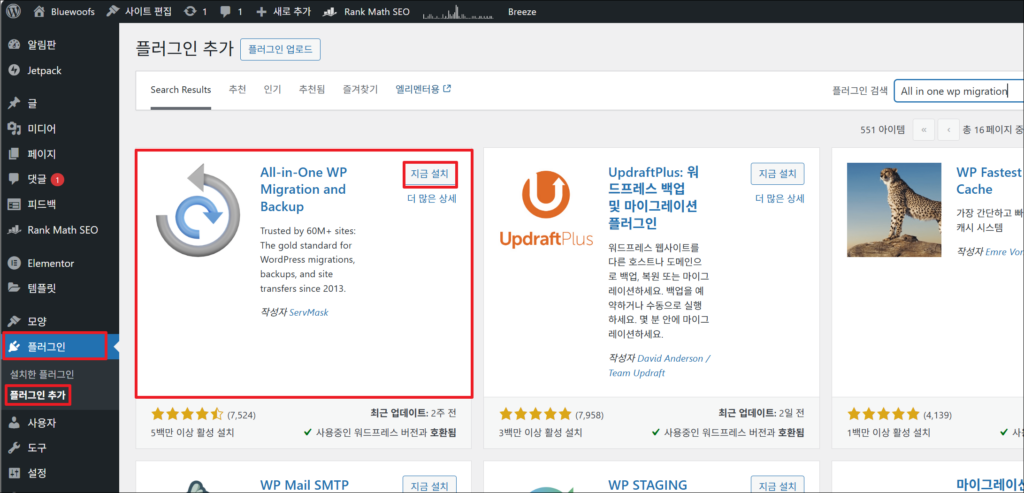
Task: Click the 3백만 이상 활성 설치 text
Action: 541,432
